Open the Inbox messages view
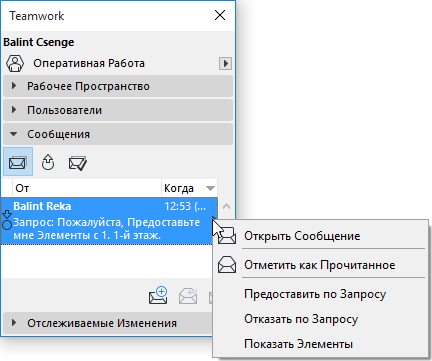This screenshot has height=361, width=432. [x=18, y=162]
